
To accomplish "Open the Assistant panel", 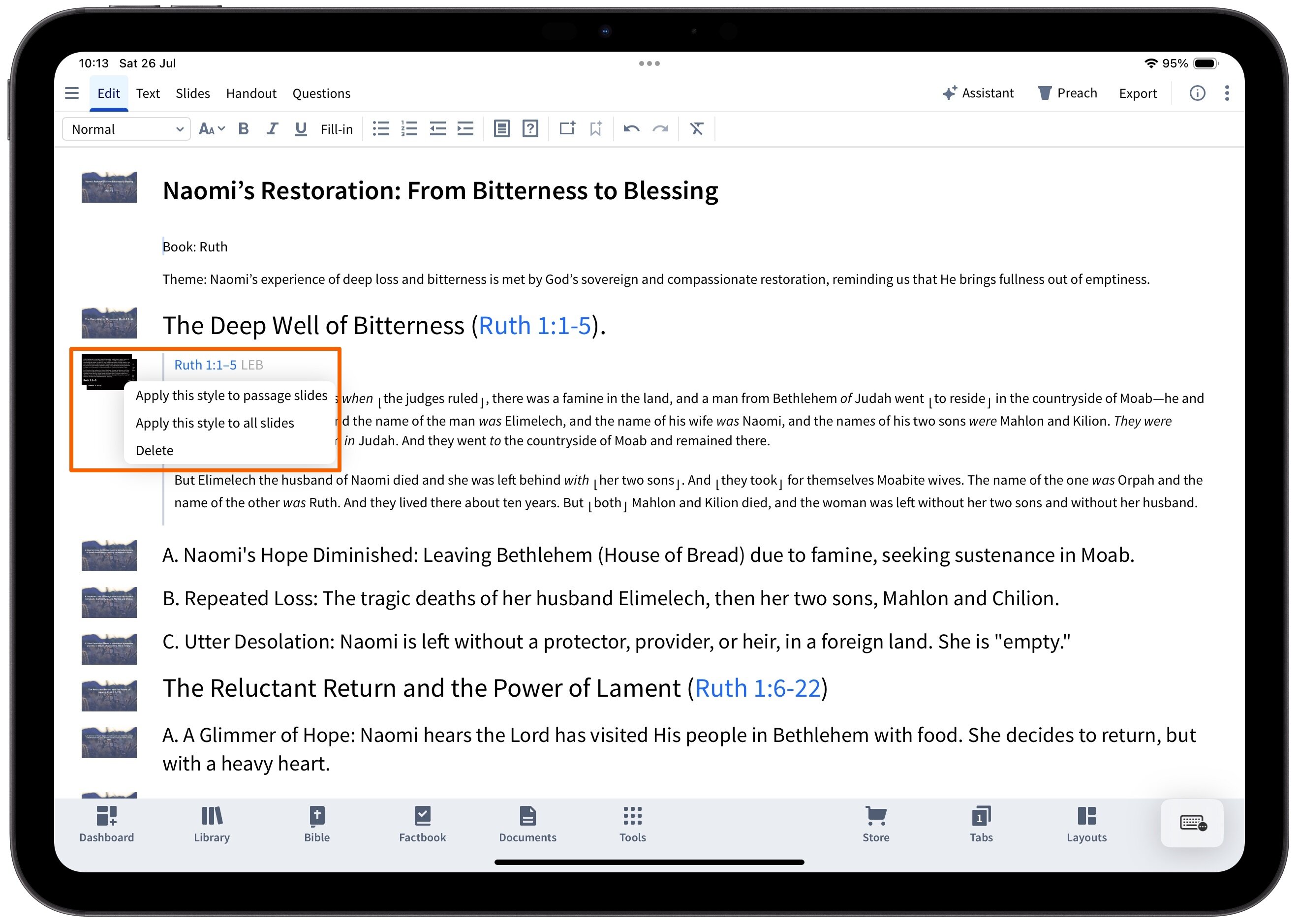I will (978, 92).
